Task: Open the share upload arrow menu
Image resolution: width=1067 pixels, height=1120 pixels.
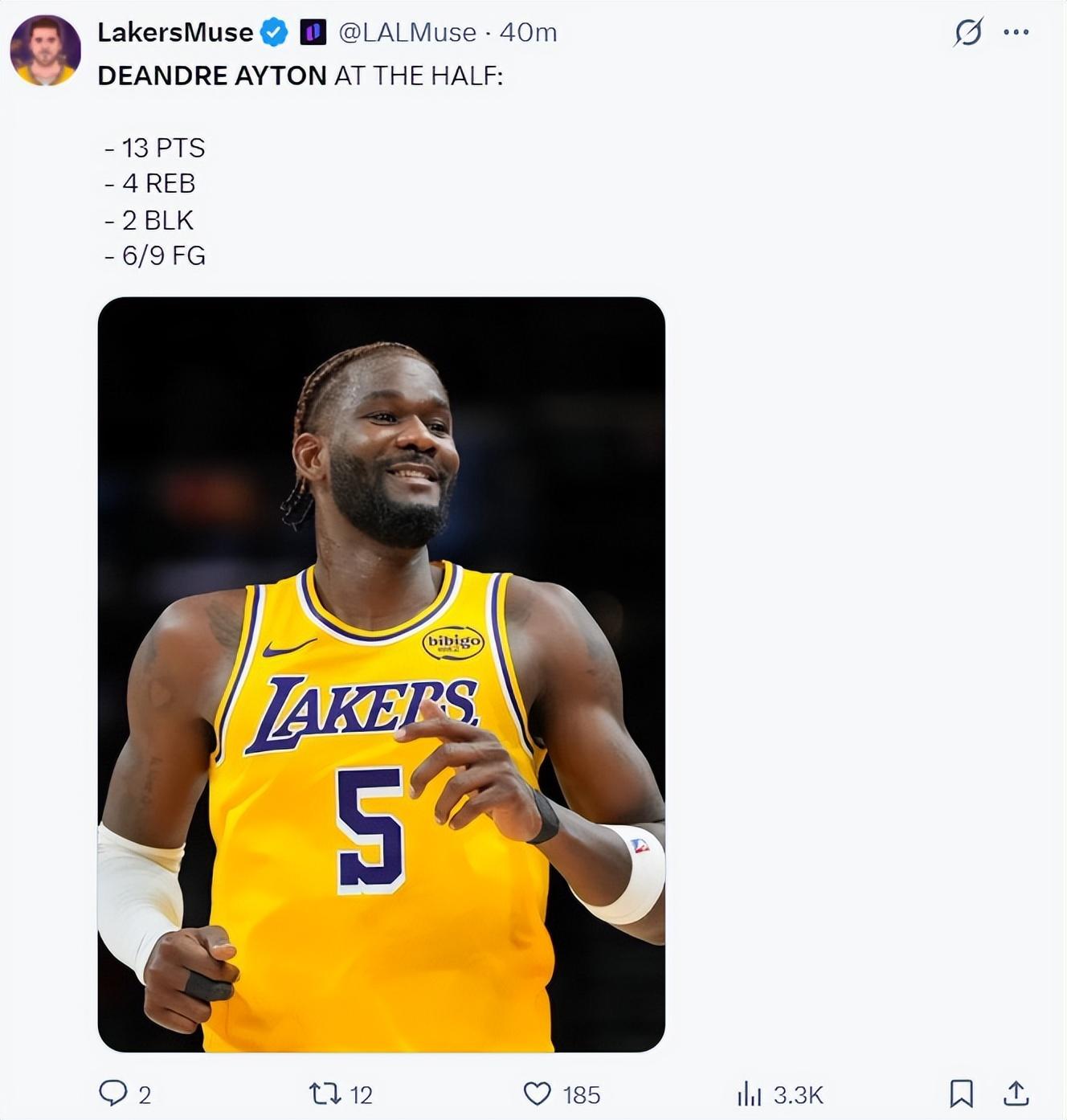Action: pyautogui.click(x=1016, y=1093)
